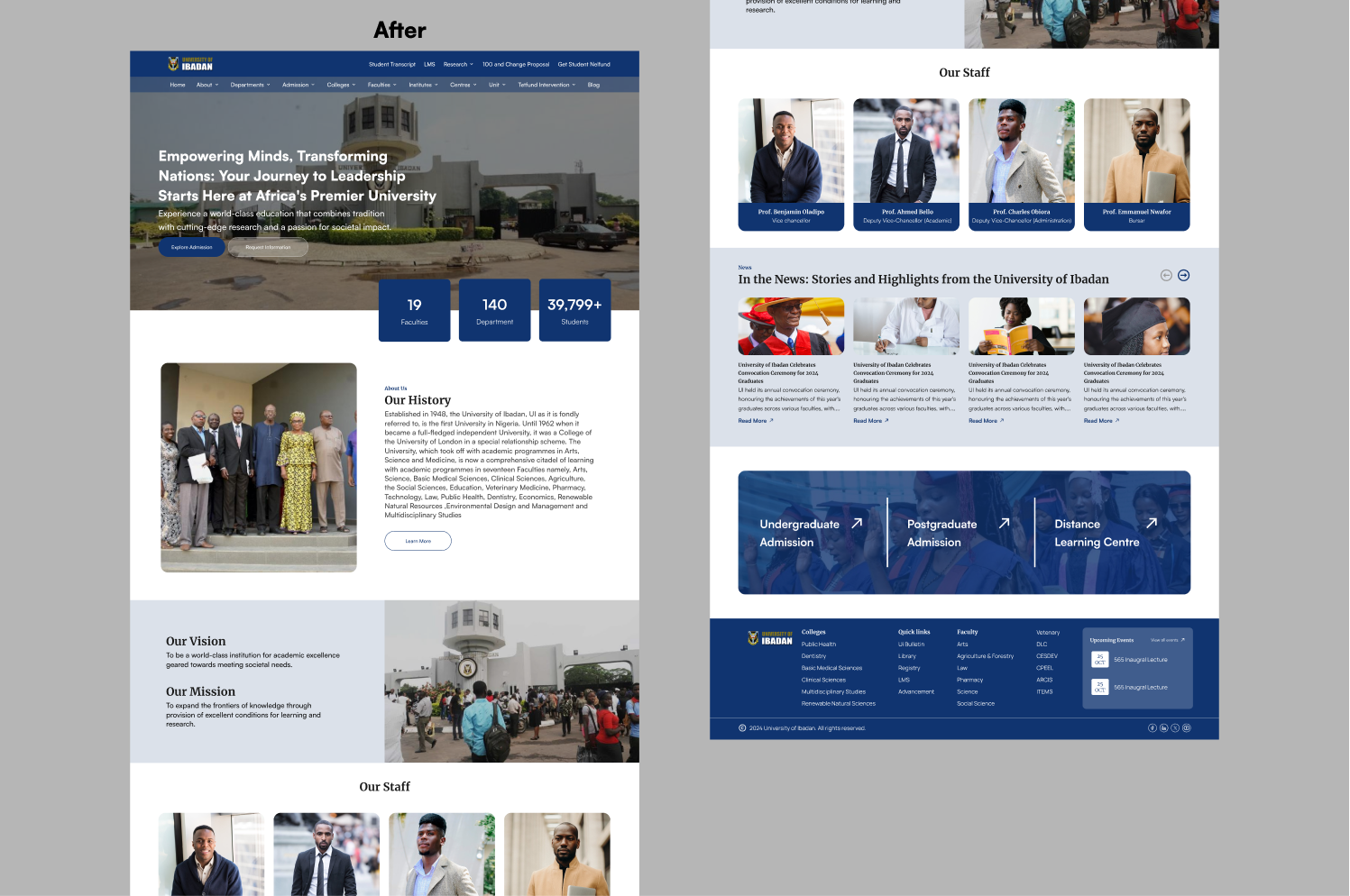Expand the Research dropdown in top bar
This screenshot has height=896, width=1350.
[x=458, y=64]
